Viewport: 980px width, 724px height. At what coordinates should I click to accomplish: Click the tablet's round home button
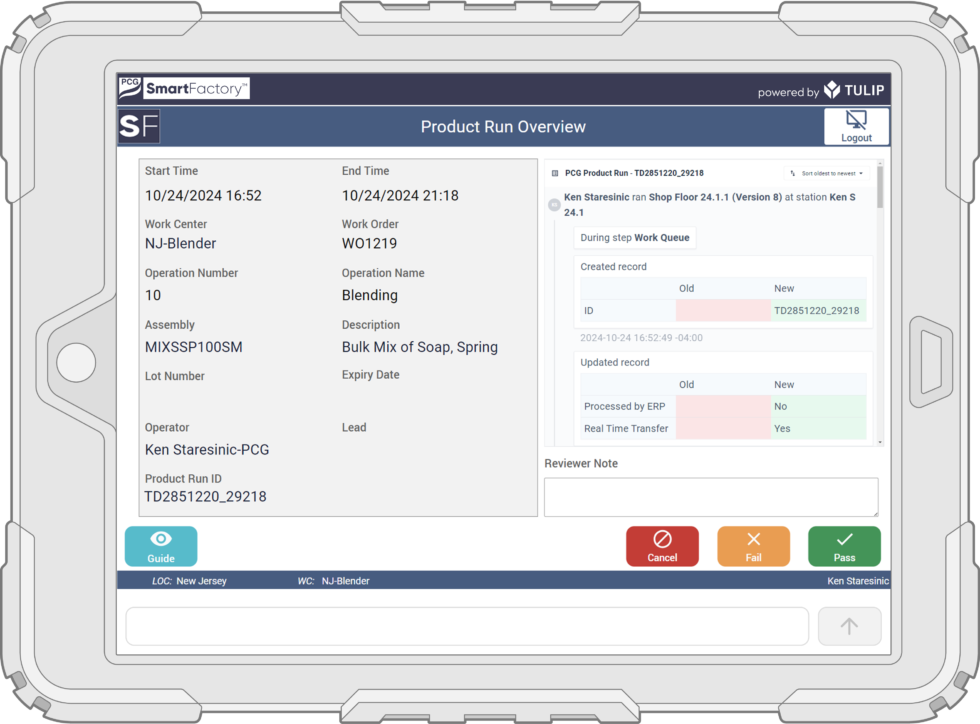(x=76, y=363)
